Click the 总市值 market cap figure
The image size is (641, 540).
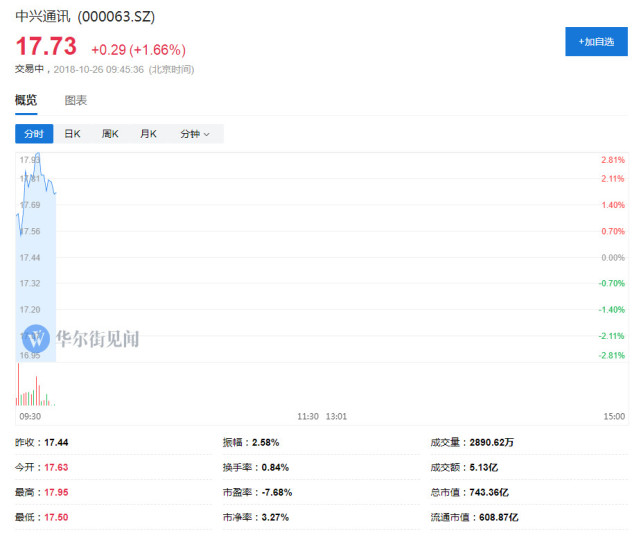(491, 492)
